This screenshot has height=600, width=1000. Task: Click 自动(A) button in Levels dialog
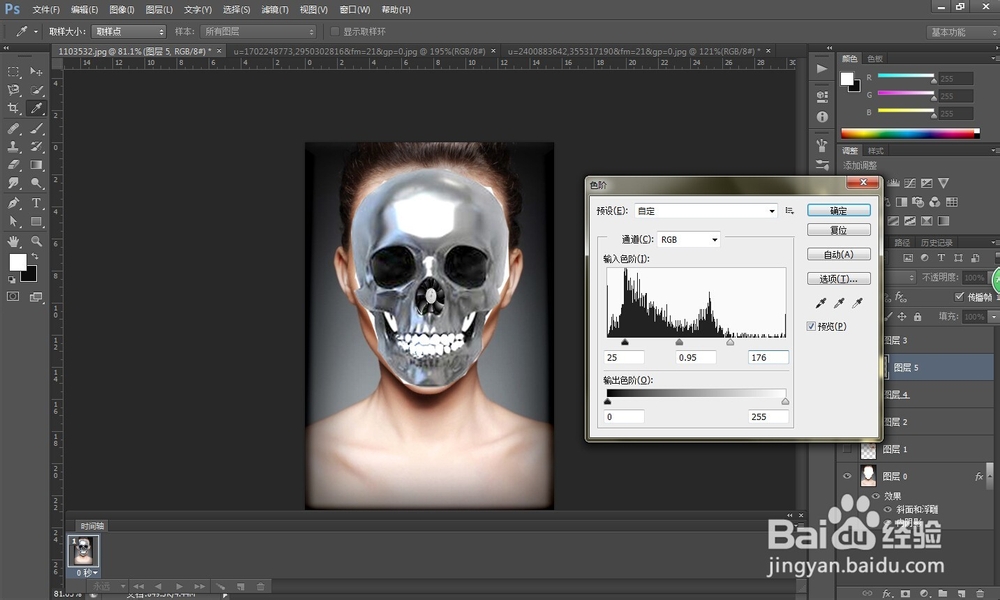(839, 254)
